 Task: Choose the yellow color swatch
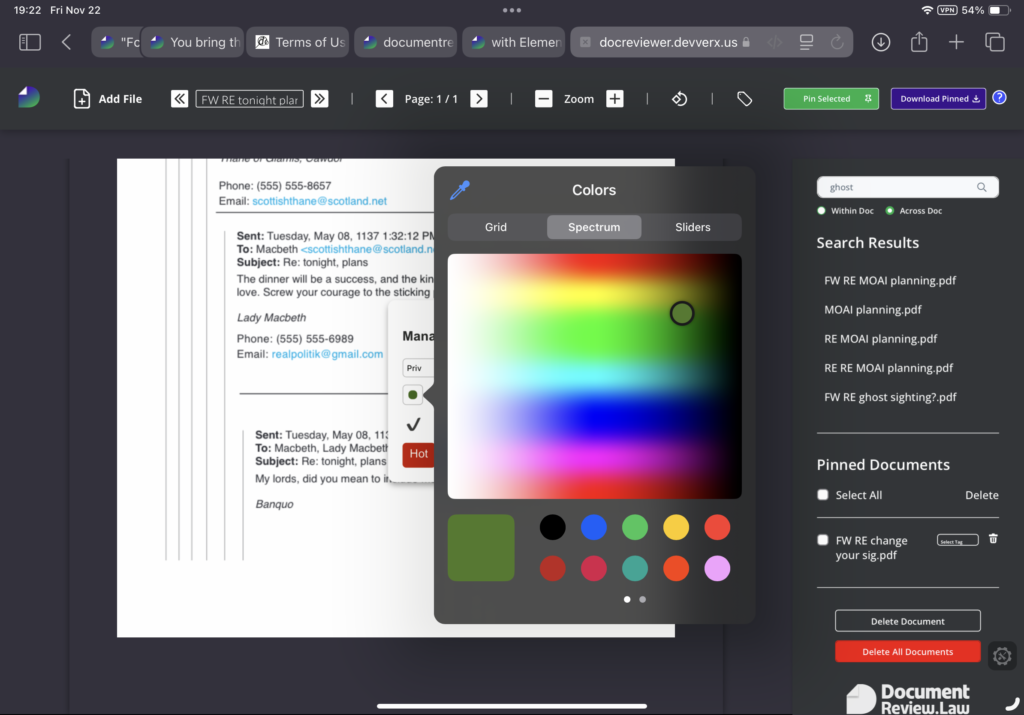(676, 527)
